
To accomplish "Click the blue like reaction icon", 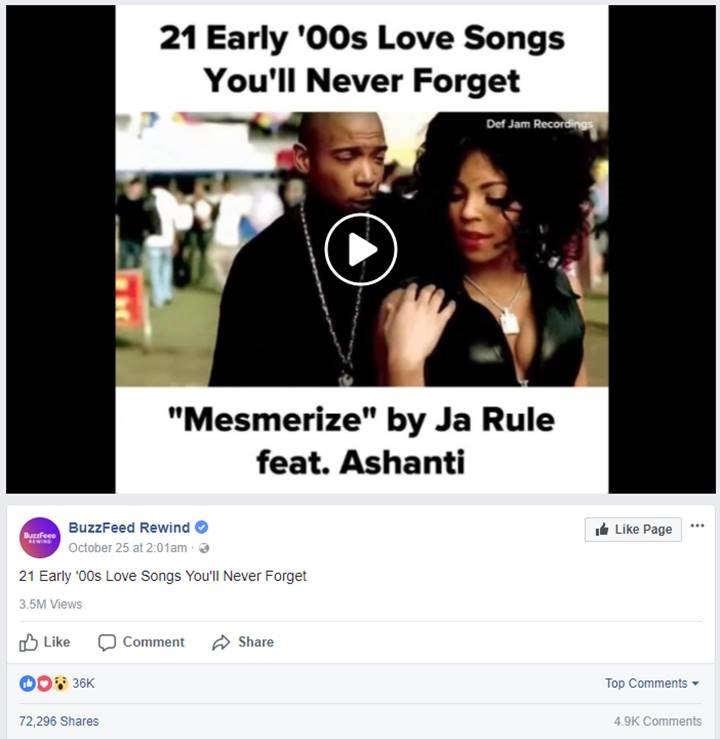I will 27,683.
